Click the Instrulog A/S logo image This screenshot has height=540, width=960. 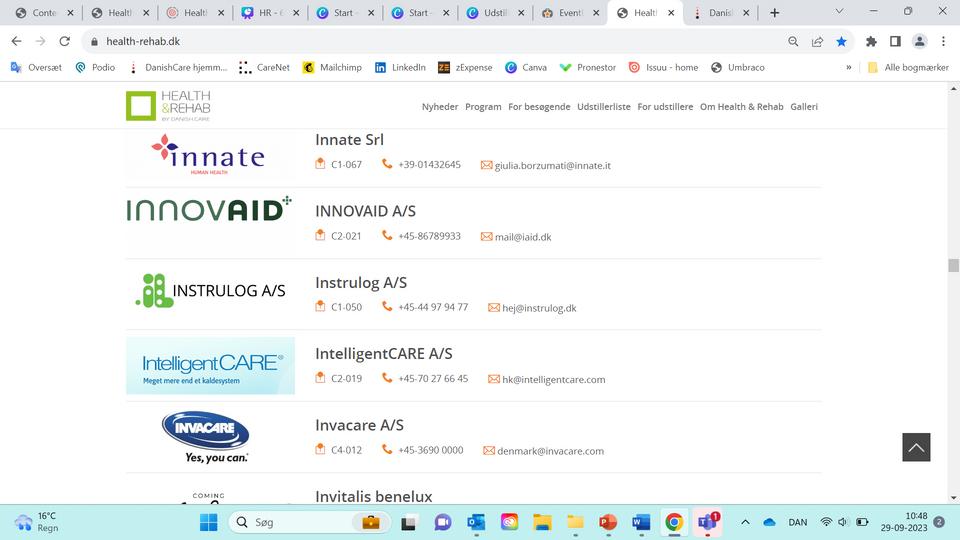210,290
